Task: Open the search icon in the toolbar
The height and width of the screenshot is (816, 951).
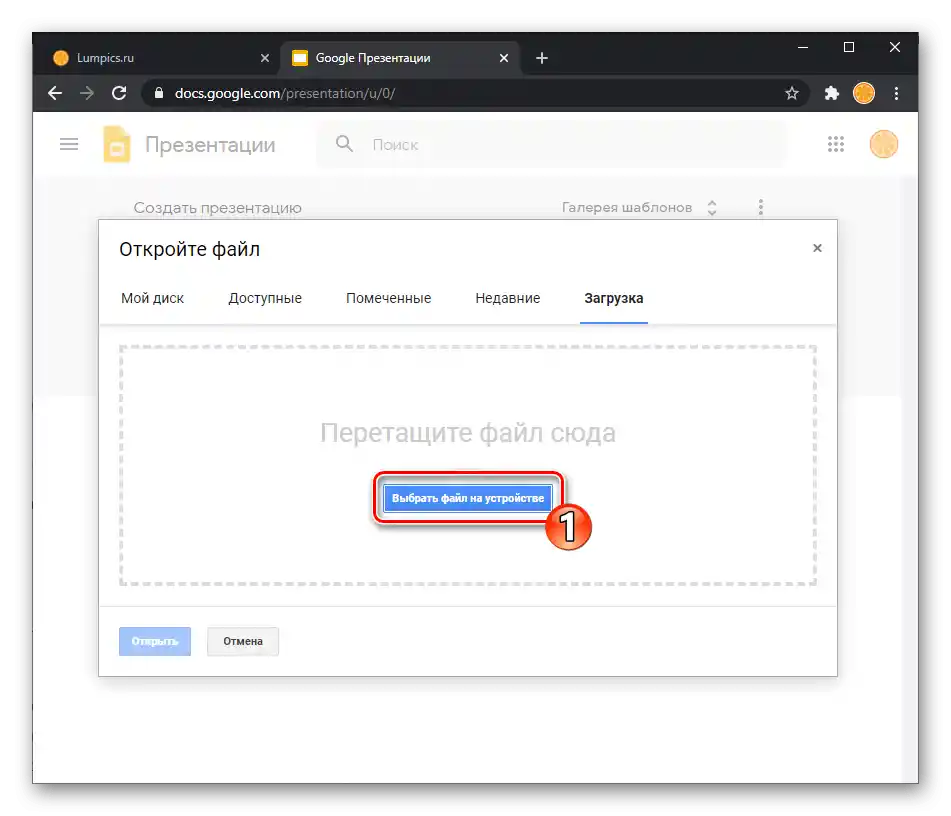Action: (343, 144)
